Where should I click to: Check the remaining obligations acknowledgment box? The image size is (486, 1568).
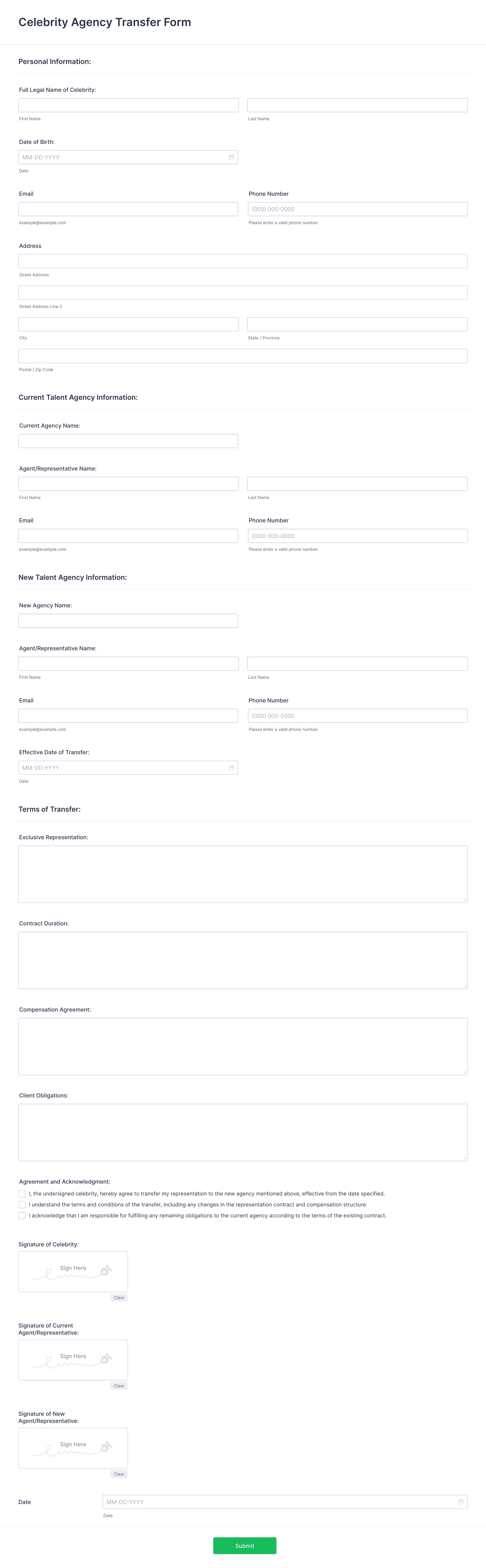[x=22, y=1216]
